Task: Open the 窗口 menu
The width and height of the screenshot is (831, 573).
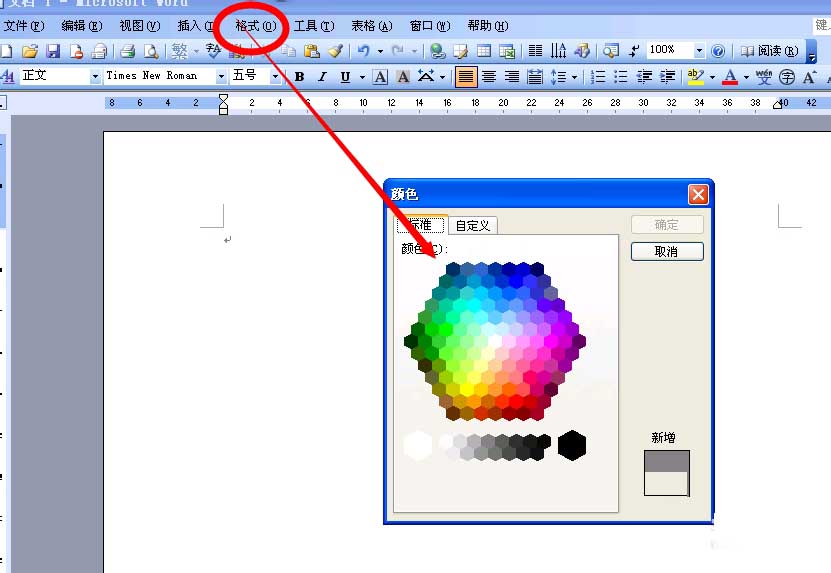Action: [430, 26]
